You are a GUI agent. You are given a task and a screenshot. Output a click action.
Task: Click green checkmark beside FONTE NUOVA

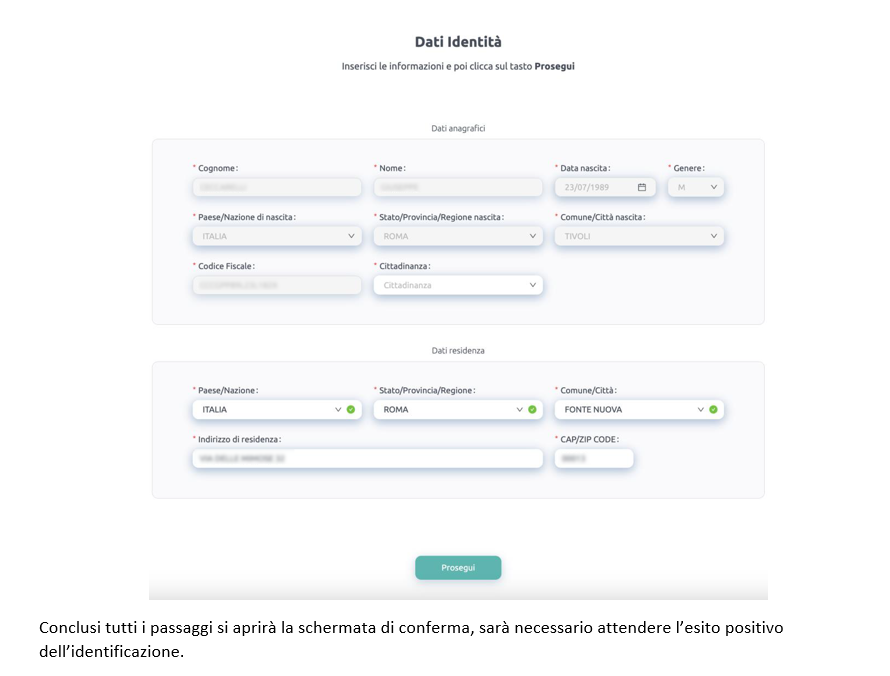coord(713,409)
